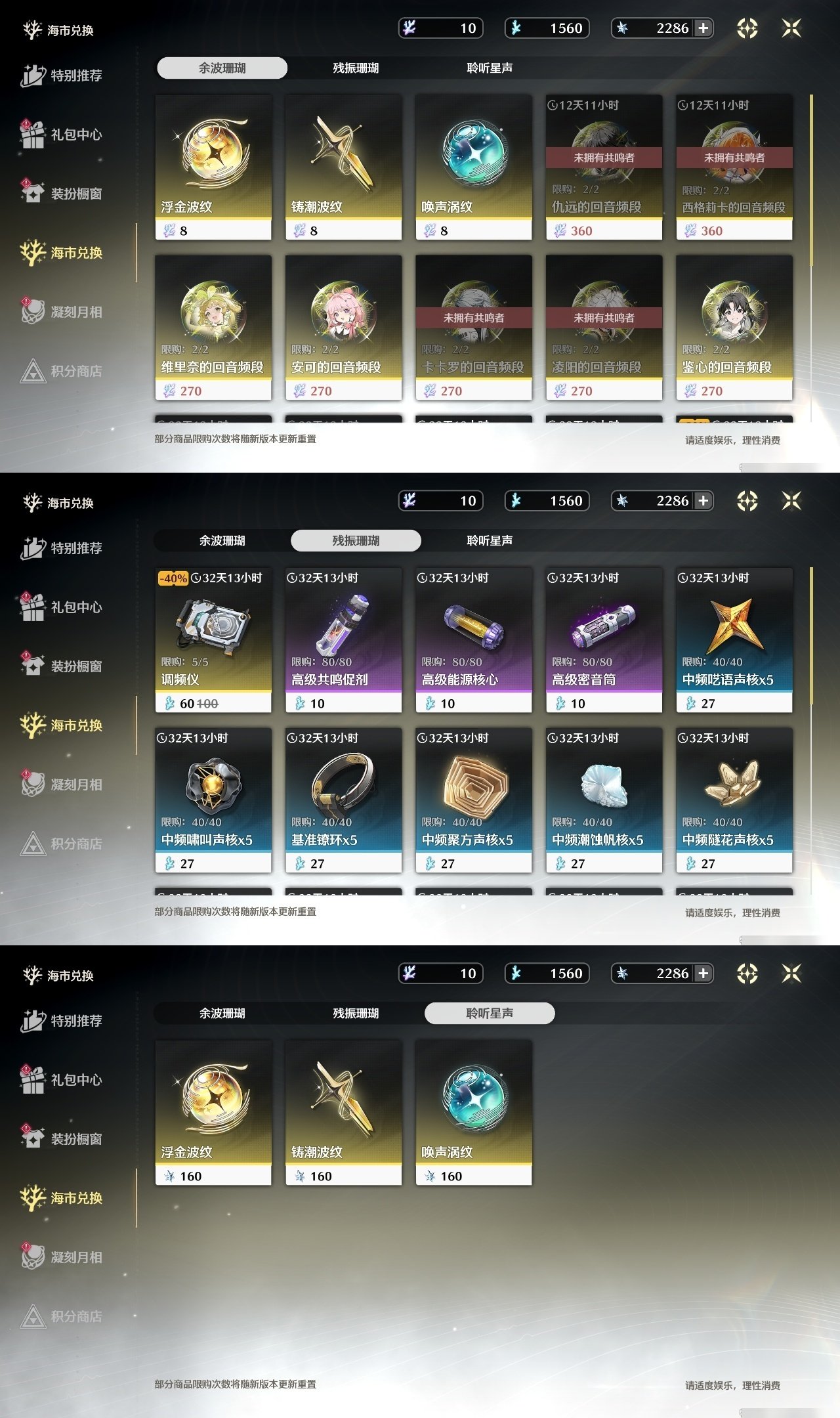Viewport: 840px width, 1418px height.
Task: Click the highlighted 残振珊瑚 tab
Action: point(356,540)
